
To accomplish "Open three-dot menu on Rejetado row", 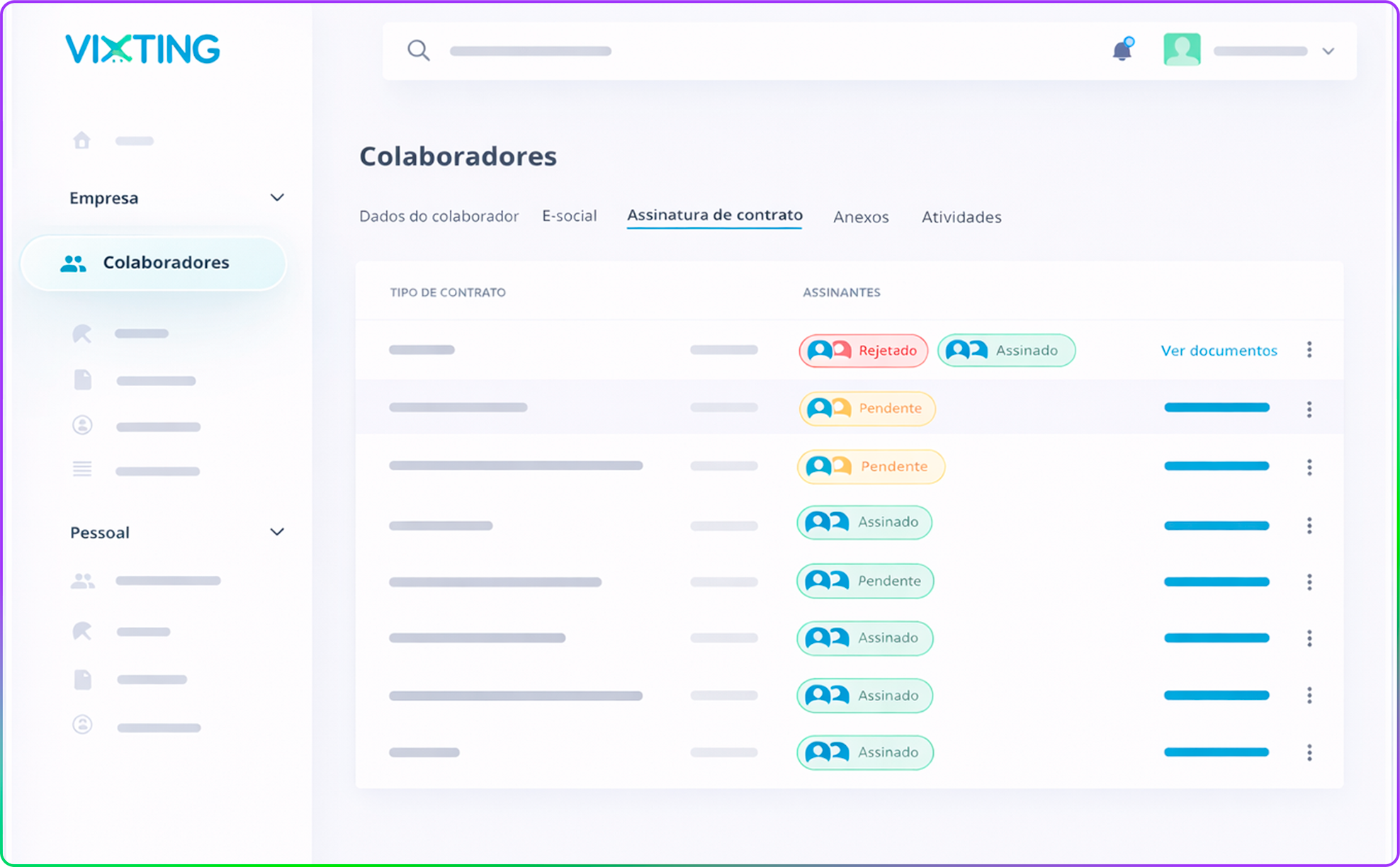I will pos(1309,349).
